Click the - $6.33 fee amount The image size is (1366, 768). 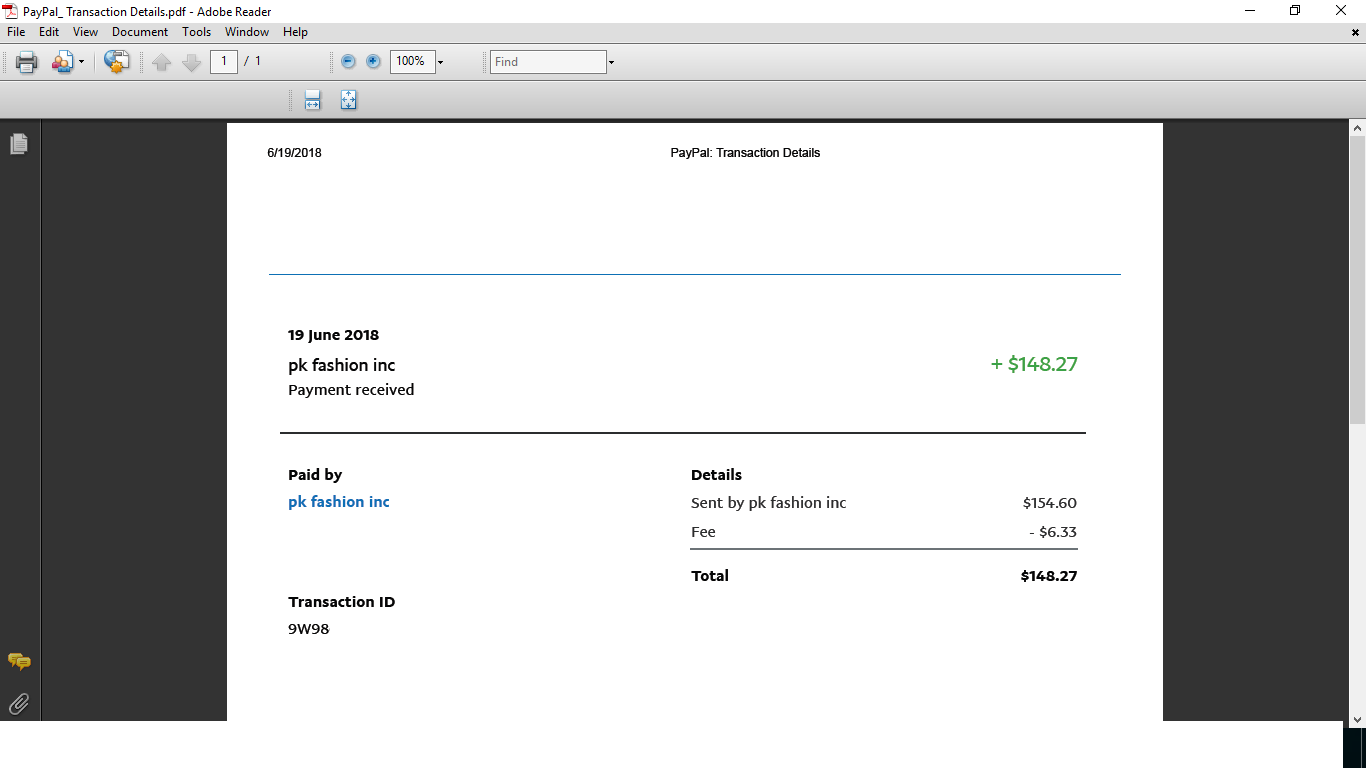[1053, 532]
